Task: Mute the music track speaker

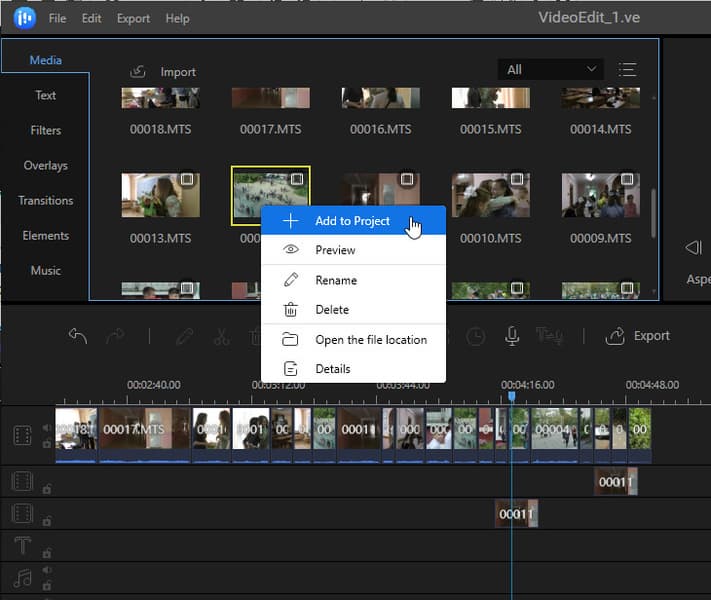Action: tap(46, 571)
